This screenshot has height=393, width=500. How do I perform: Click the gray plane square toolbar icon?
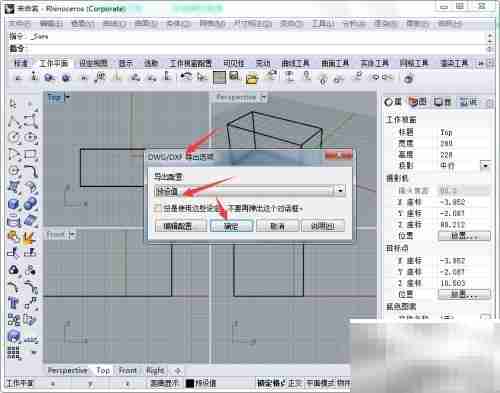coord(219,78)
